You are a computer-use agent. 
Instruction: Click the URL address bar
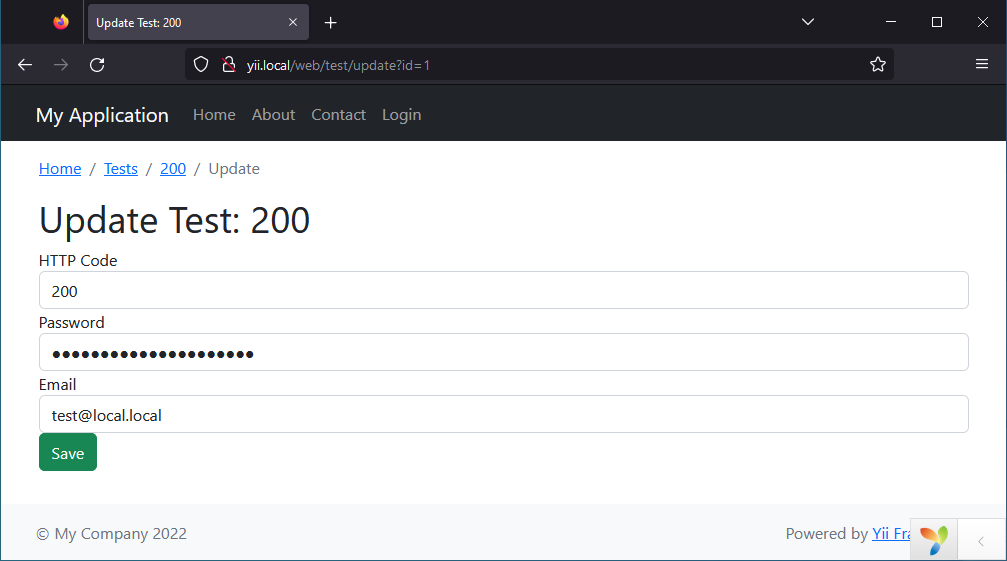pos(539,65)
